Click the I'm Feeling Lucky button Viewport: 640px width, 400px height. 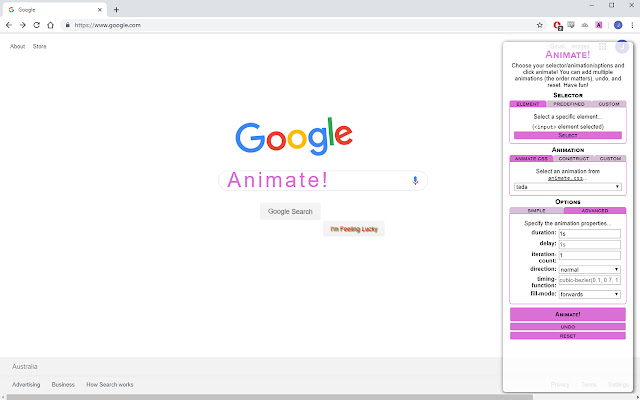(x=354, y=229)
